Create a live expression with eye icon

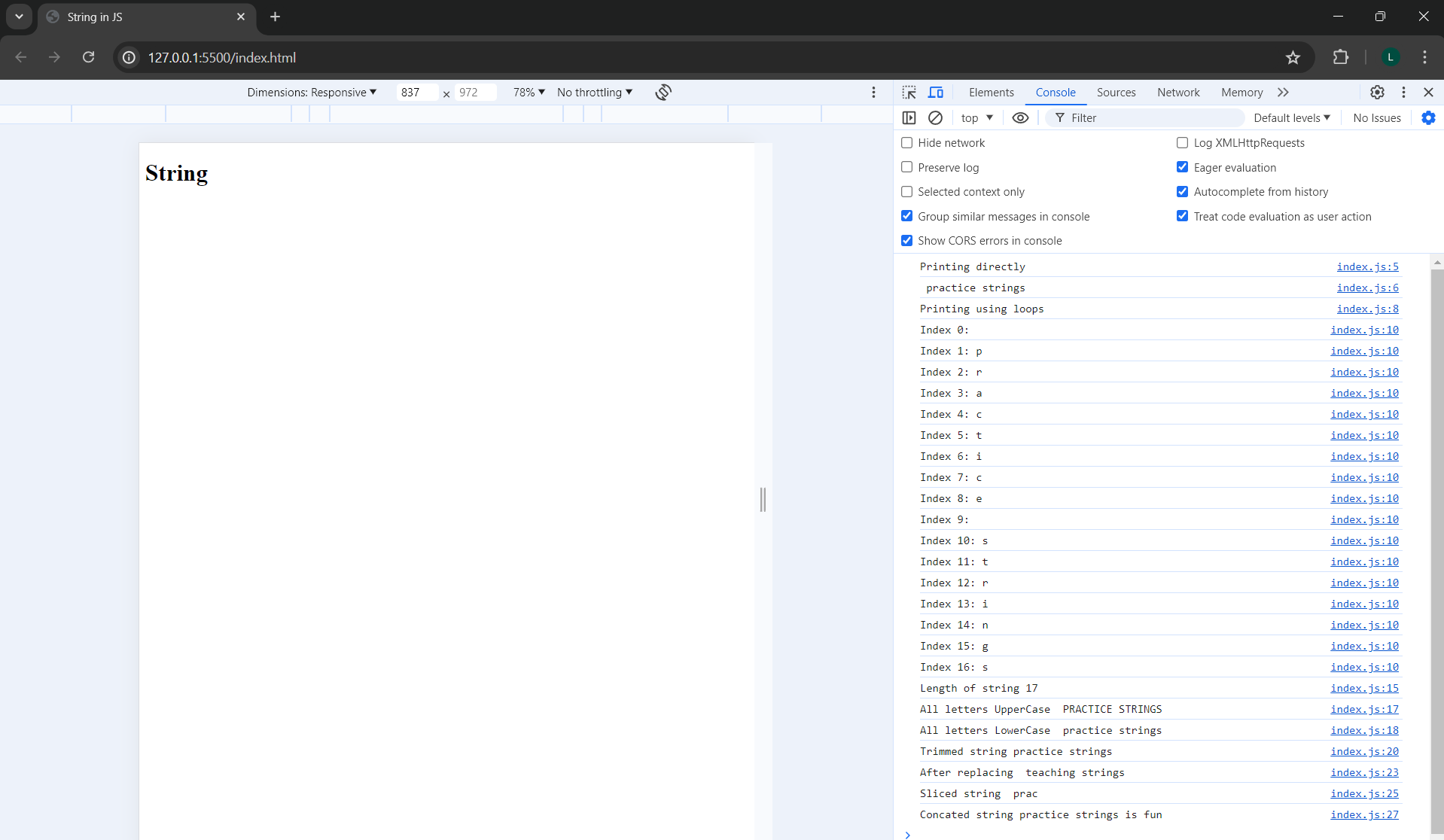[1020, 117]
